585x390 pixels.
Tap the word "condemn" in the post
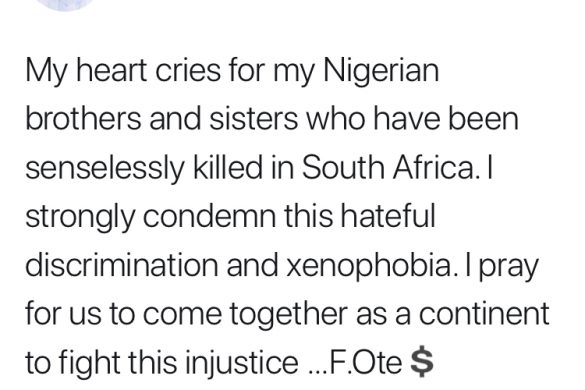(x=209, y=216)
